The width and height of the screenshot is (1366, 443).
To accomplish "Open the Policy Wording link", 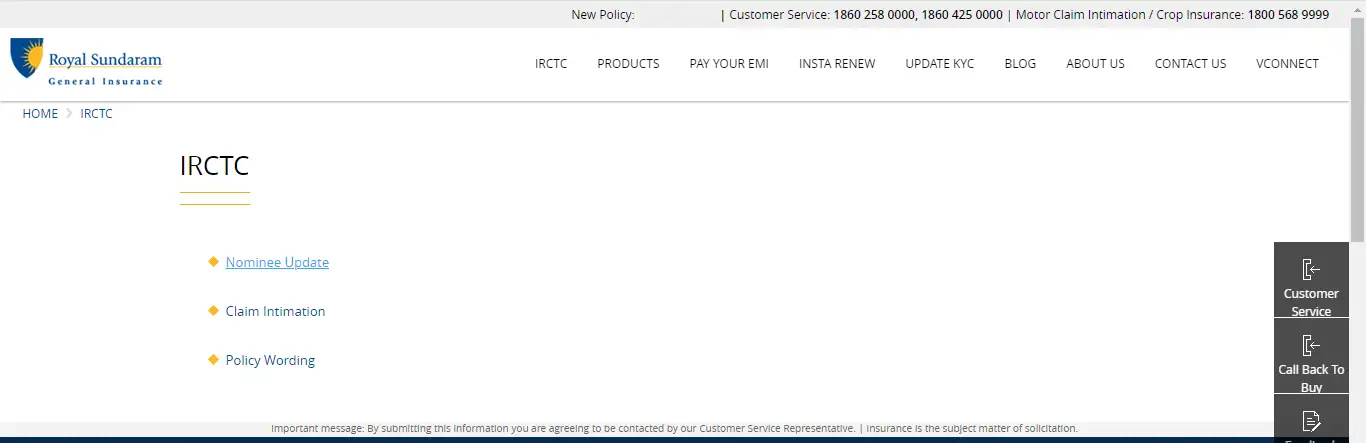I will (x=270, y=360).
